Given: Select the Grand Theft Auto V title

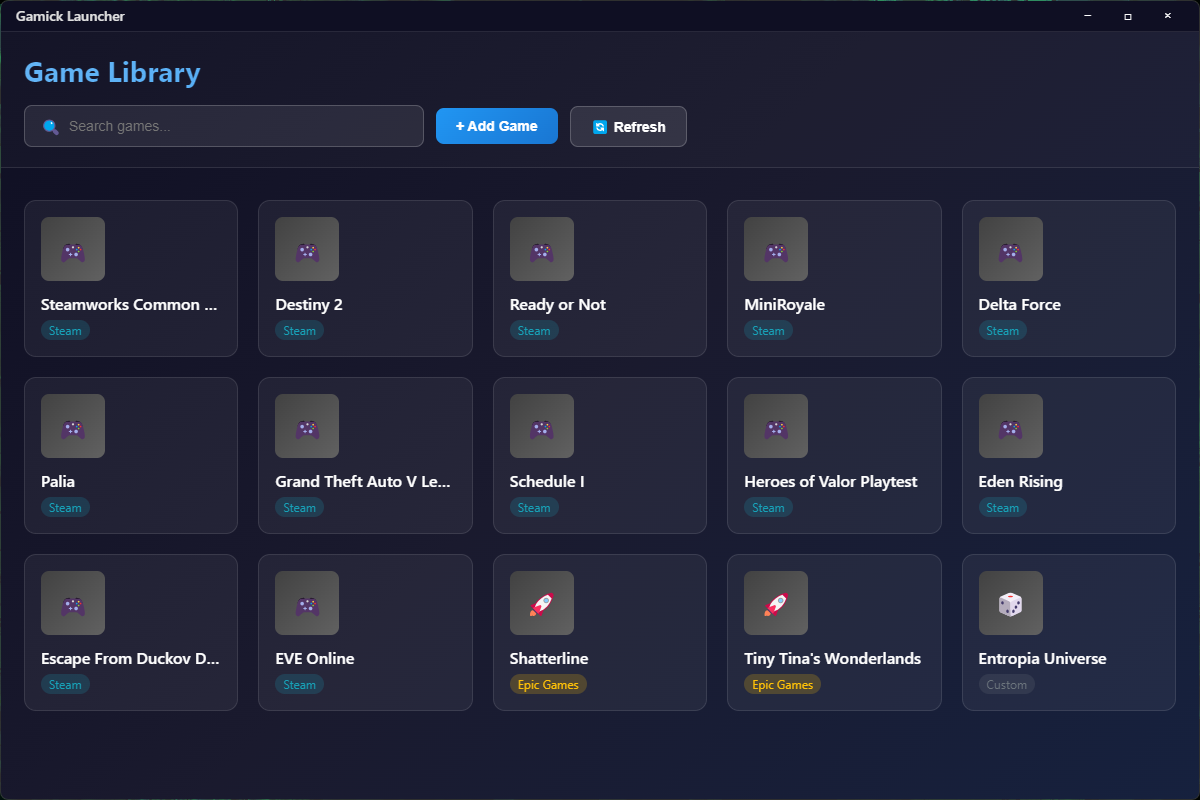Looking at the screenshot, I should coord(363,482).
